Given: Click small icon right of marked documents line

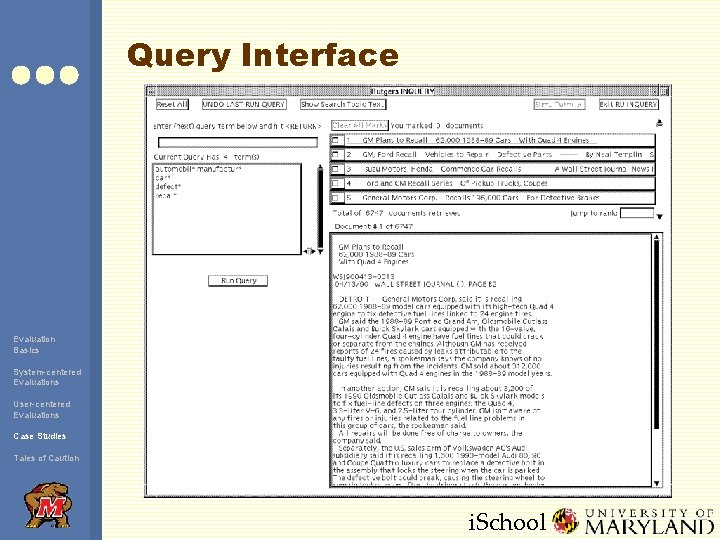Looking at the screenshot, I should [659, 123].
